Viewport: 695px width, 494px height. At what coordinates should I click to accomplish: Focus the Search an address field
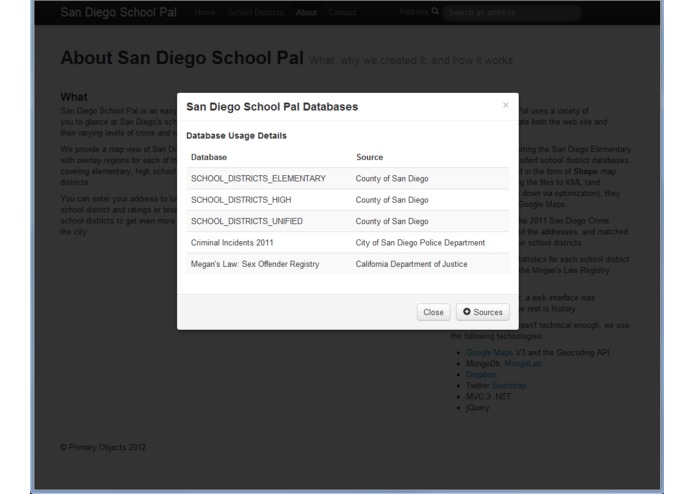tap(512, 12)
